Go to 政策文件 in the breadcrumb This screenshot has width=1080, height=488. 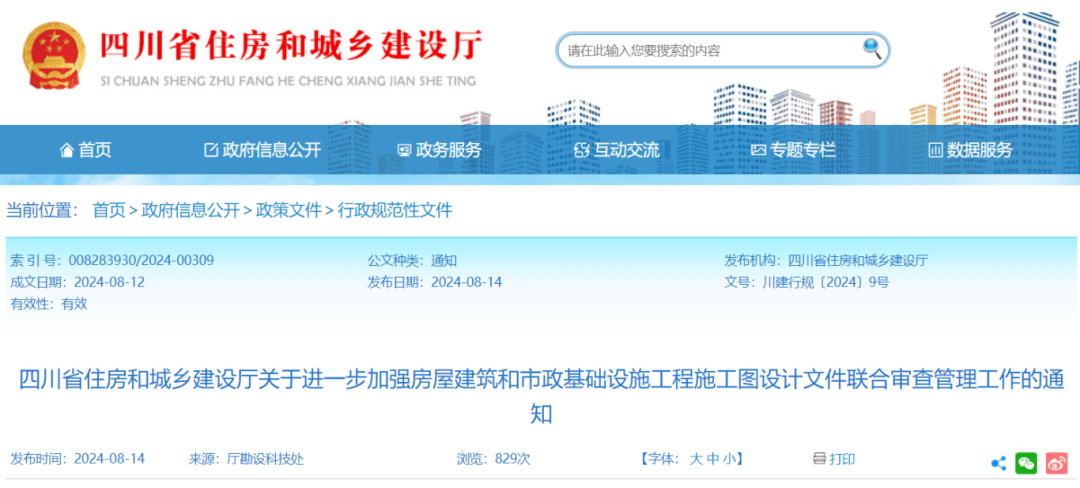click(289, 211)
